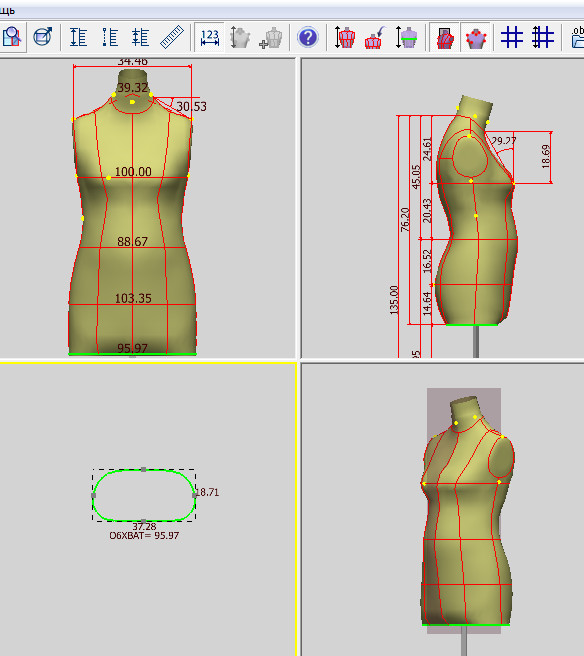
Task: Toggle the red striped mannequin view button
Action: click(445, 37)
